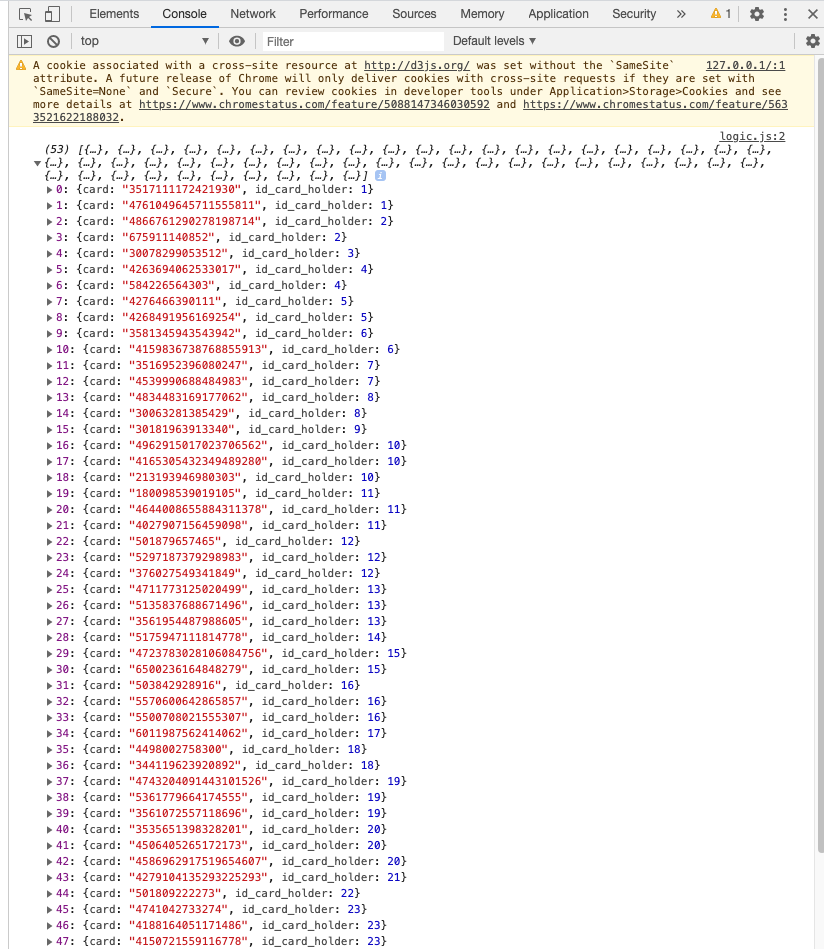Open the Memory tab
This screenshot has width=824, height=949.
482,14
